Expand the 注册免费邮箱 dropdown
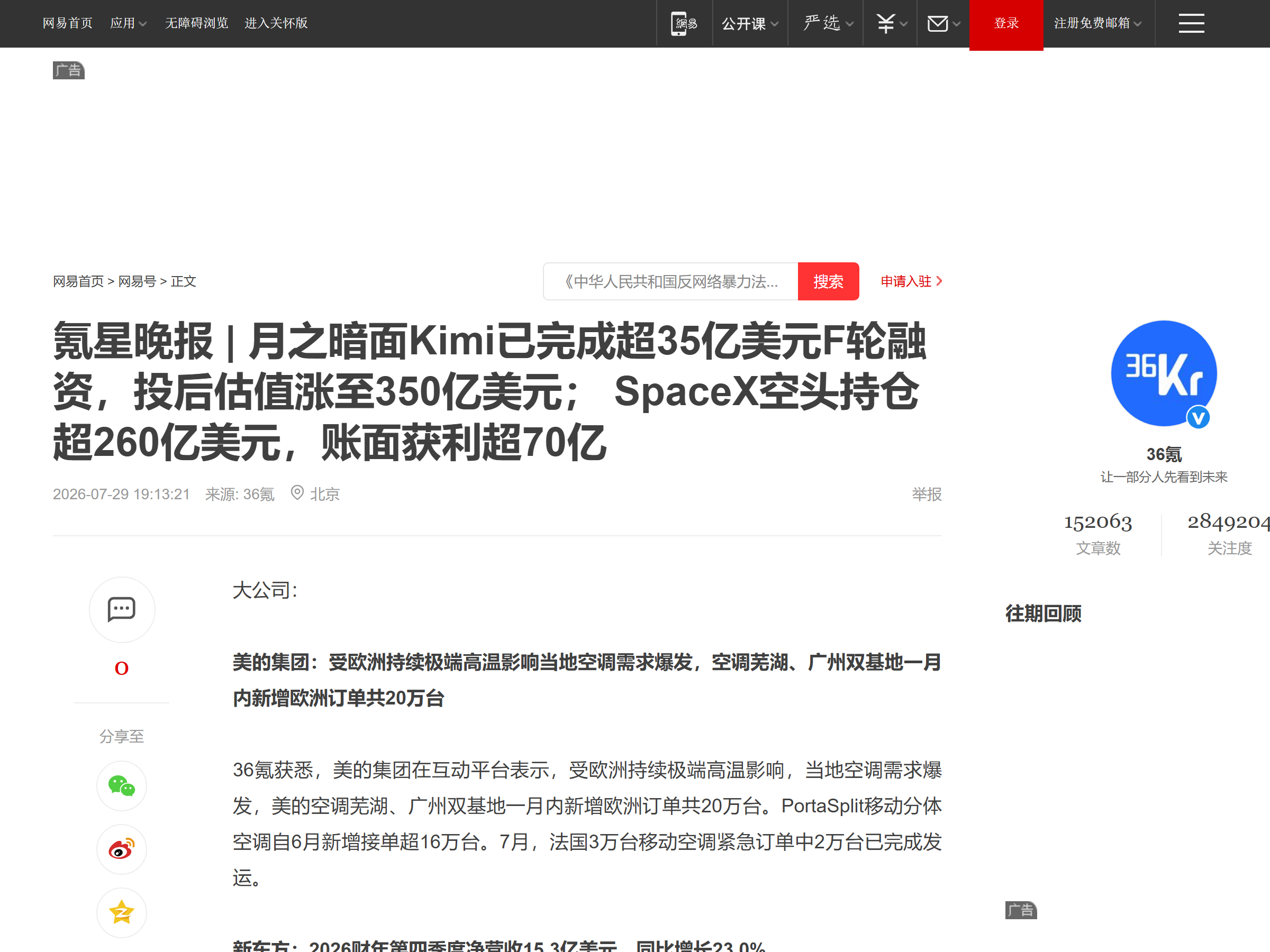1270x952 pixels. click(1098, 23)
